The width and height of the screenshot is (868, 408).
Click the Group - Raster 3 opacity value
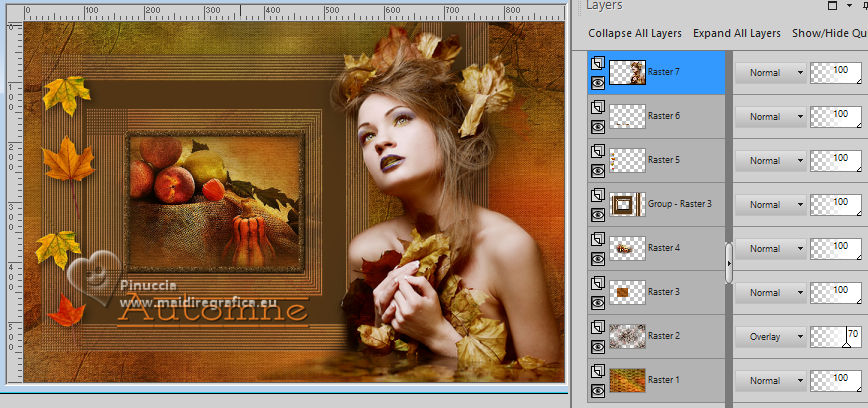[x=840, y=202]
